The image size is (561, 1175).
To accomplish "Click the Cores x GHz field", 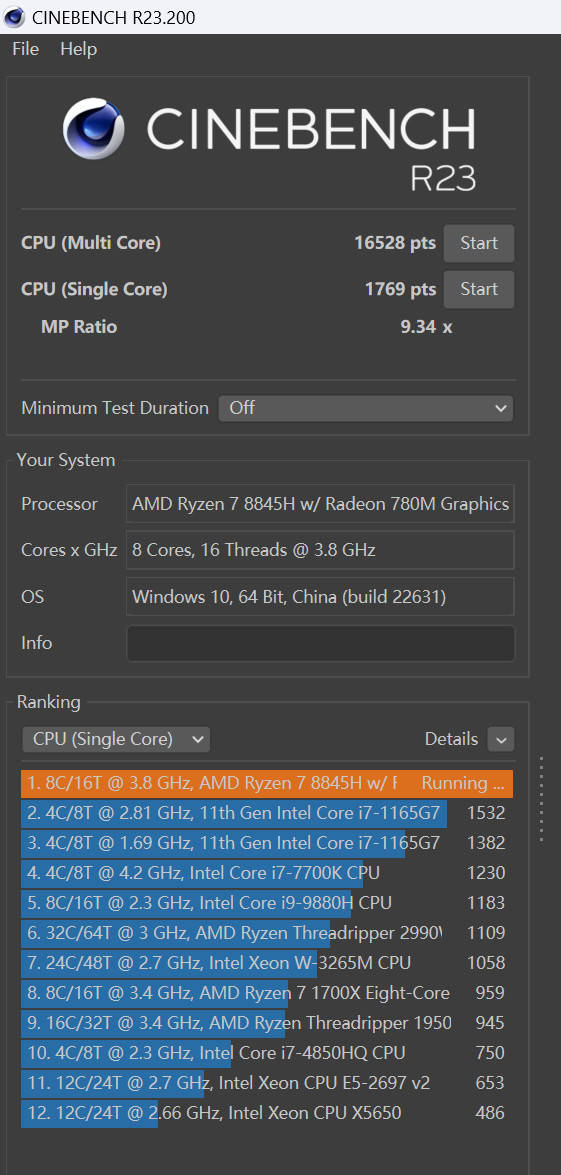I will (x=321, y=551).
